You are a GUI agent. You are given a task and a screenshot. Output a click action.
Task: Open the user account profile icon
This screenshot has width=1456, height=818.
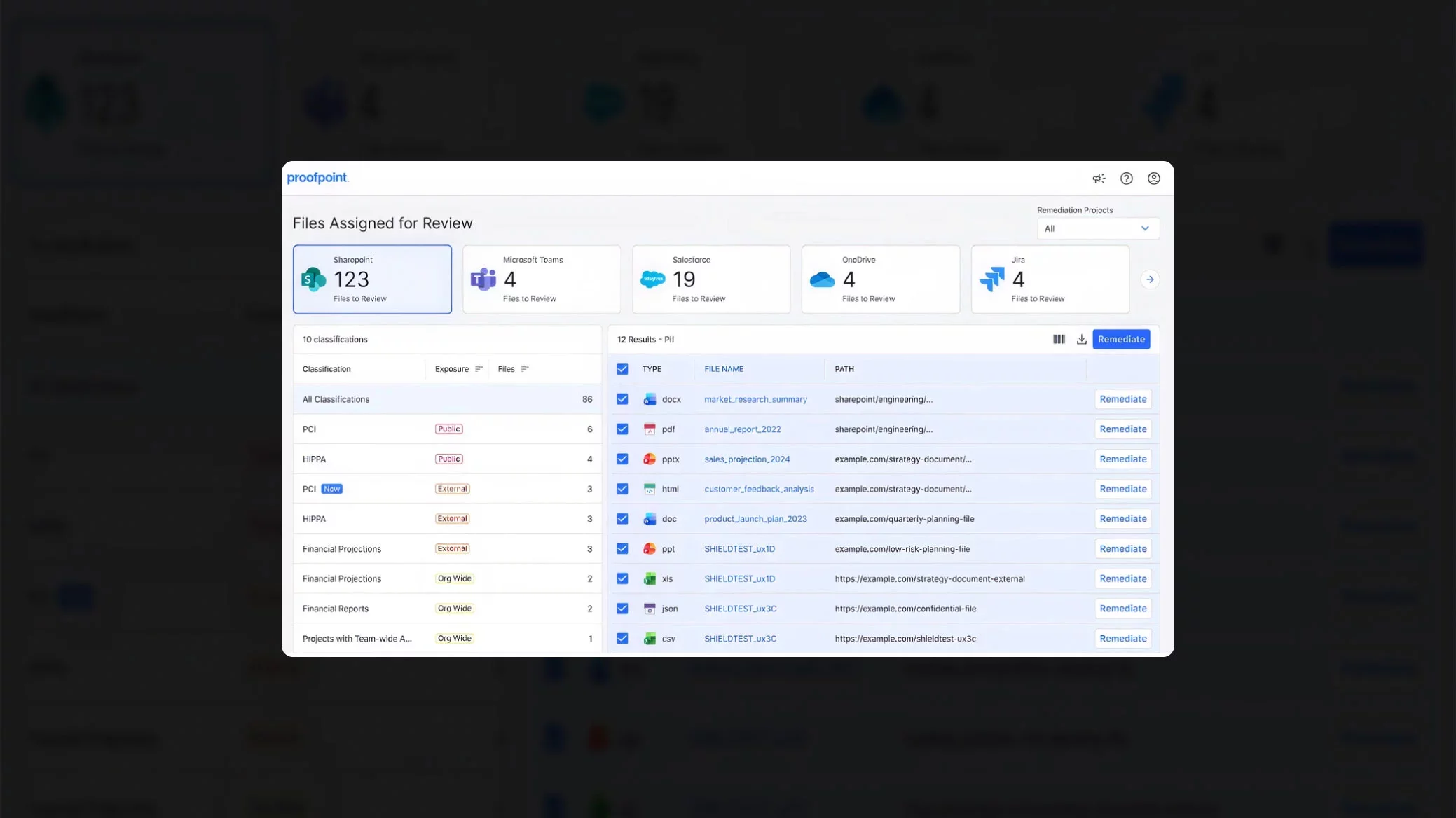(x=1153, y=179)
